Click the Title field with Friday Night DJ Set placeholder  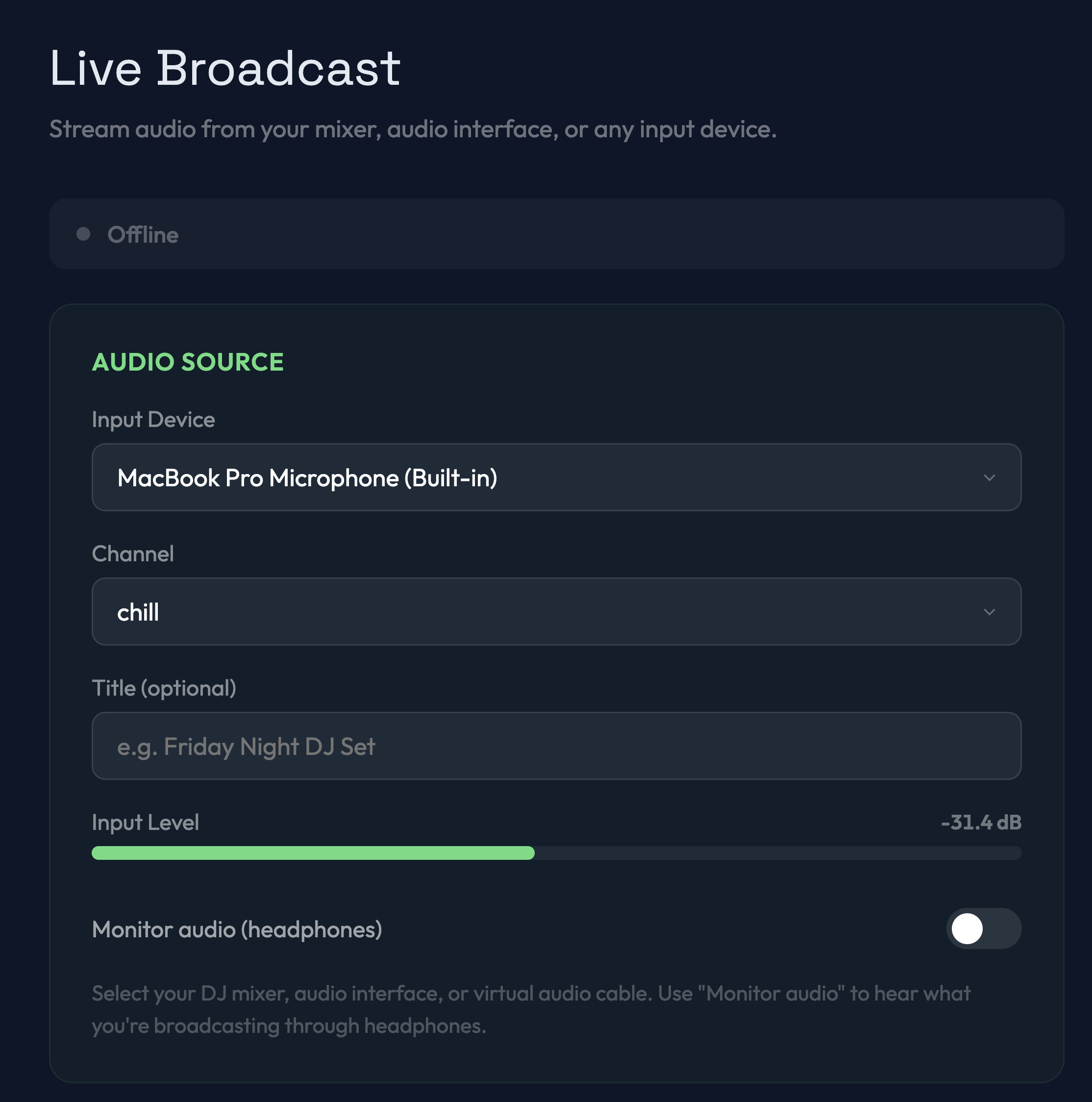coord(556,746)
